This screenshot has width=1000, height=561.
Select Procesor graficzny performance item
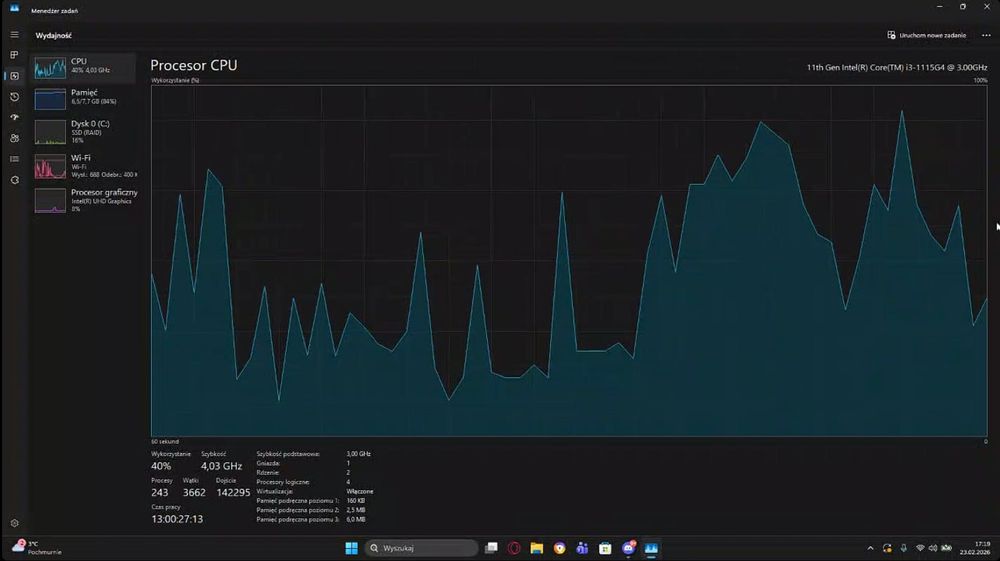pyautogui.click(x=84, y=200)
